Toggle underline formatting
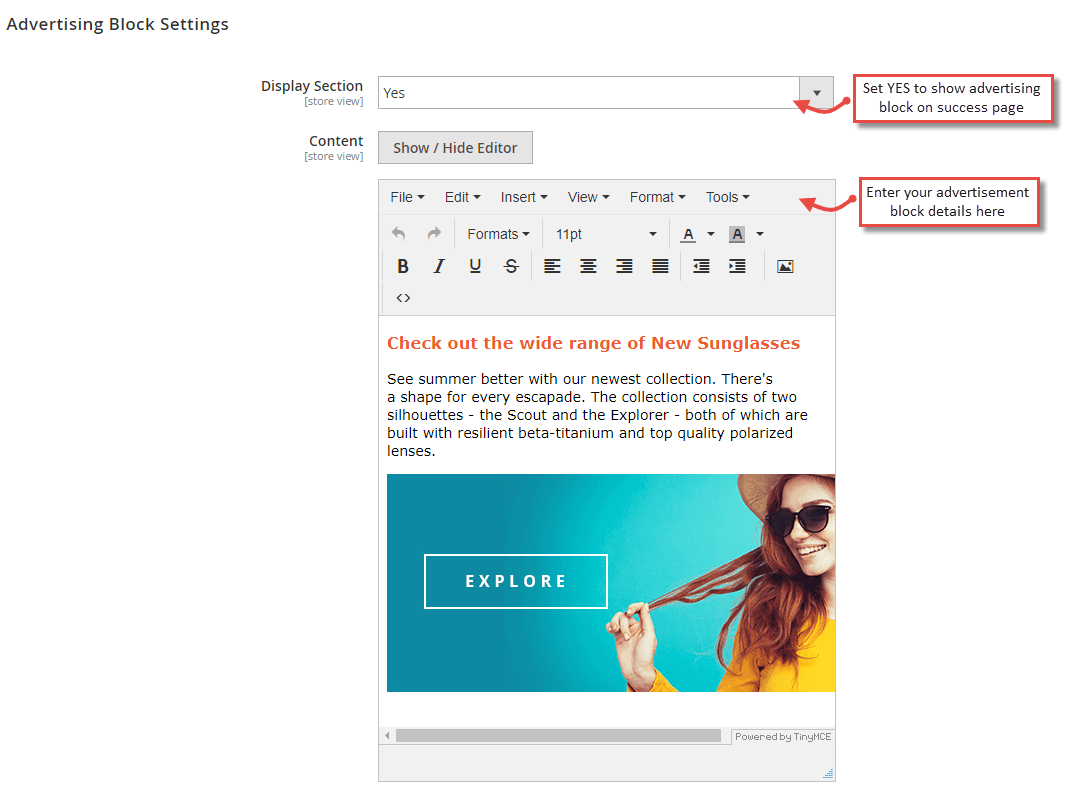The width and height of the screenshot is (1069, 790). pyautogui.click(x=475, y=267)
